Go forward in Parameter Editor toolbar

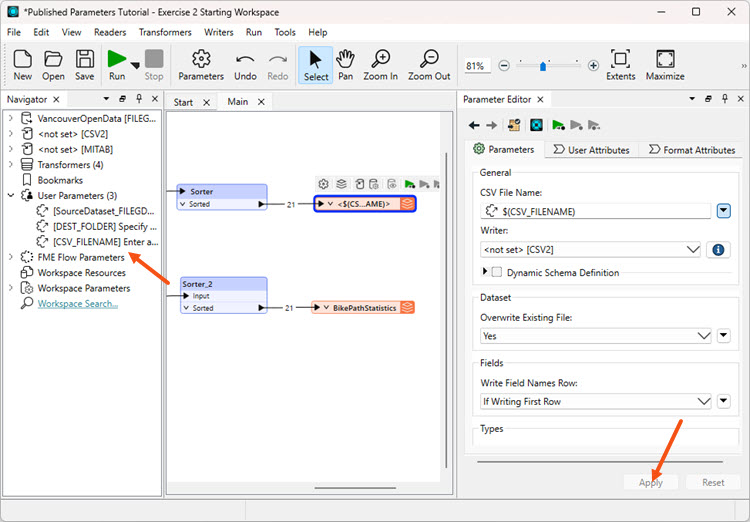(492, 125)
